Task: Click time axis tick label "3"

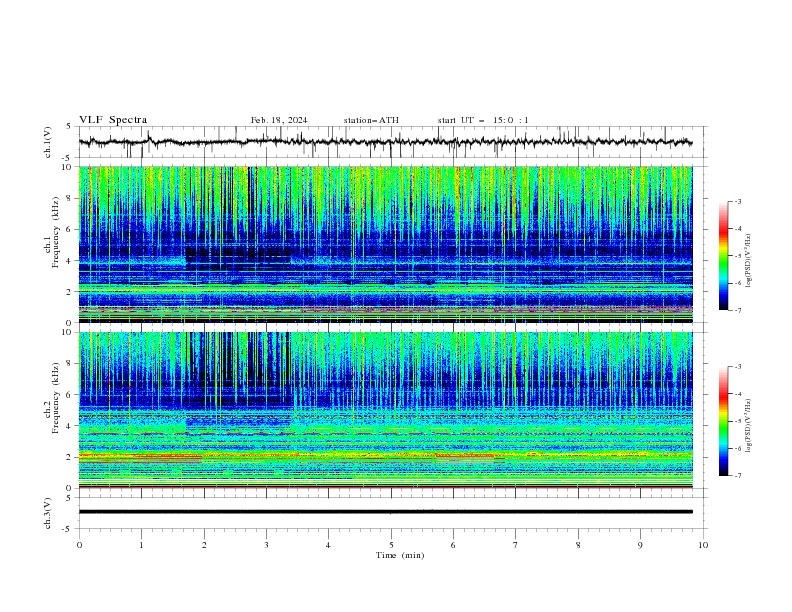Action: [266, 545]
